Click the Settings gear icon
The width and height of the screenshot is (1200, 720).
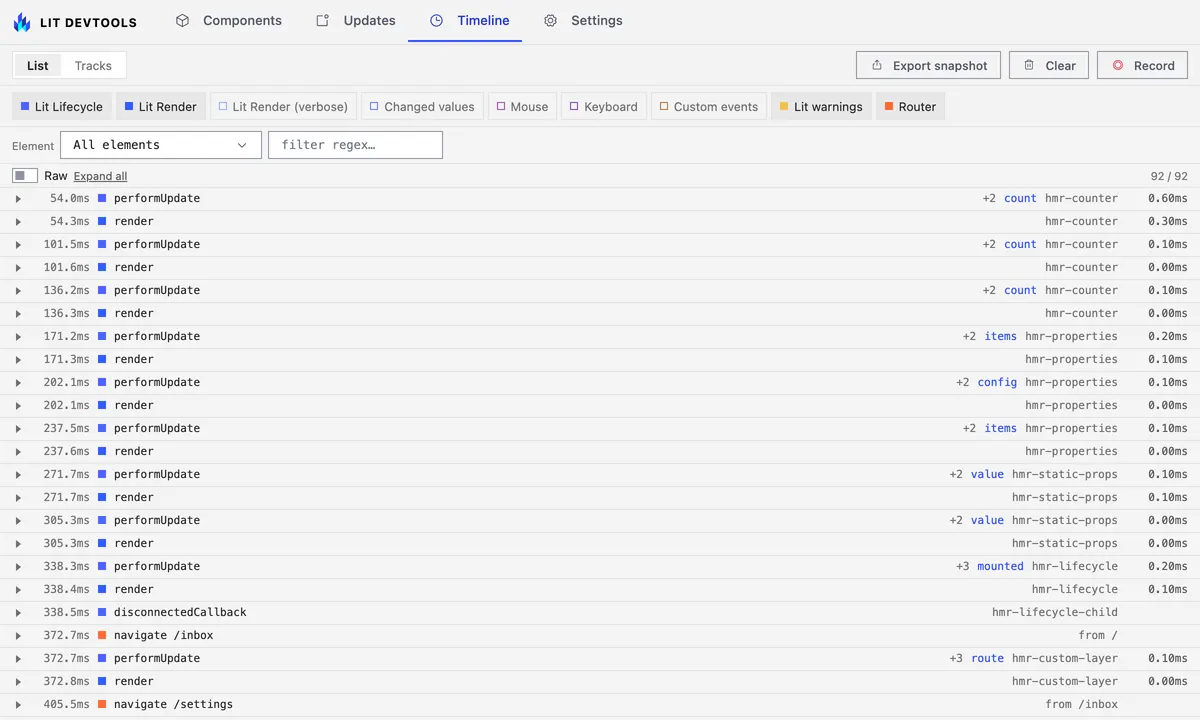(x=550, y=20)
